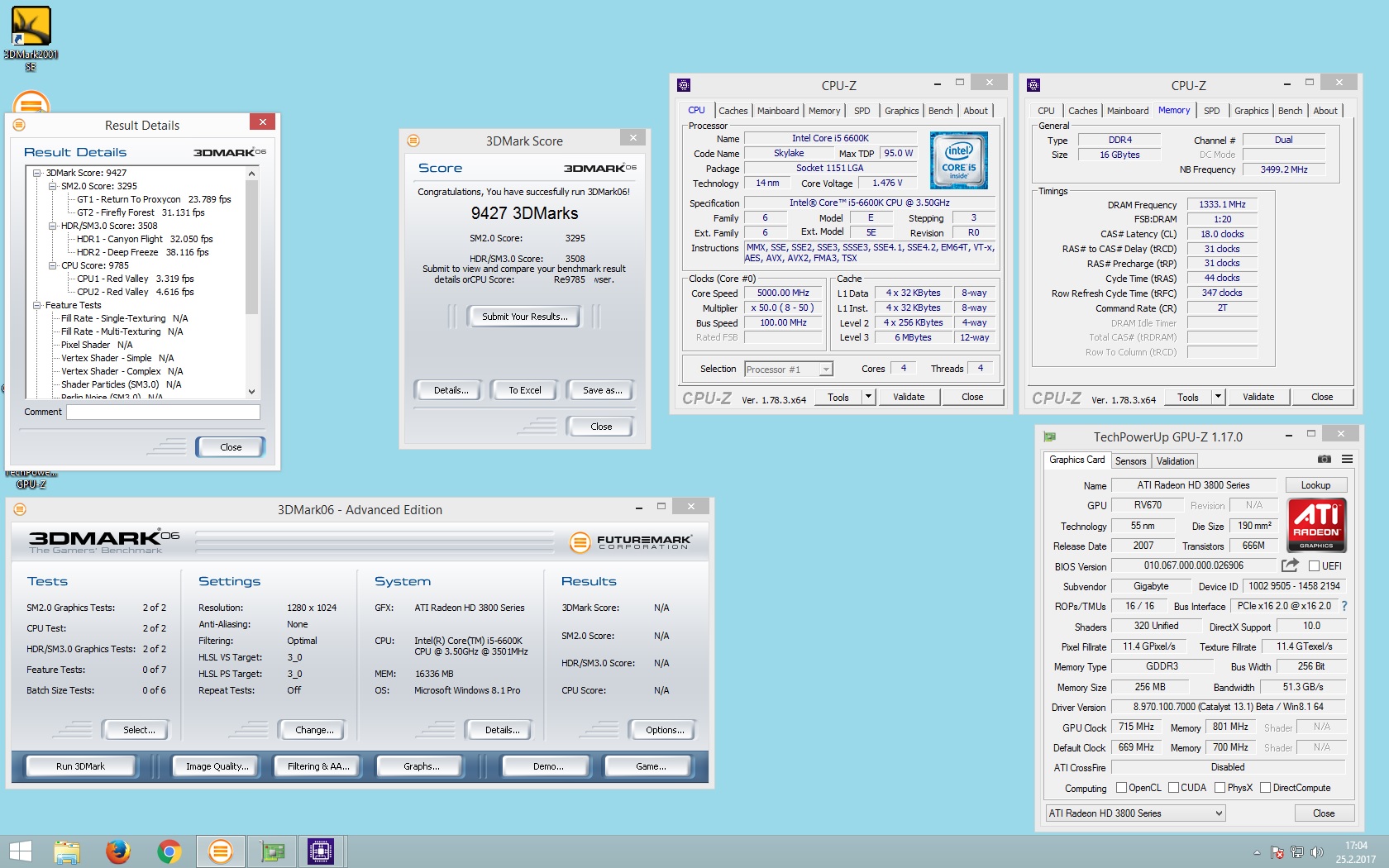
Task: Click the Run 3DMark button
Action: pyautogui.click(x=80, y=766)
